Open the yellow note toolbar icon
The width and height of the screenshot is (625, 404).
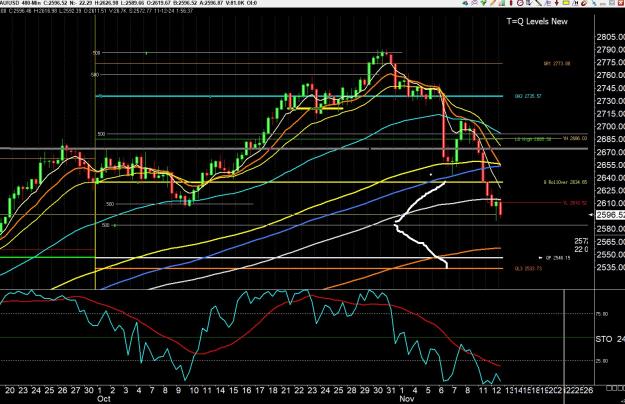(566, 2)
